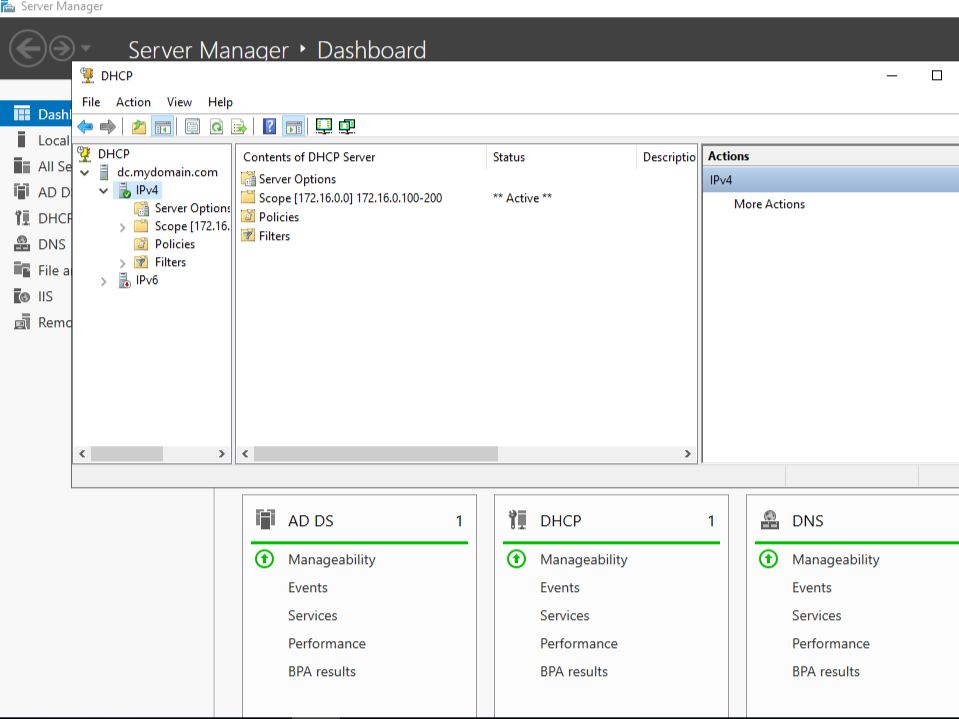Select the IPv4 node in tree
The height and width of the screenshot is (719, 959).
[x=147, y=190]
